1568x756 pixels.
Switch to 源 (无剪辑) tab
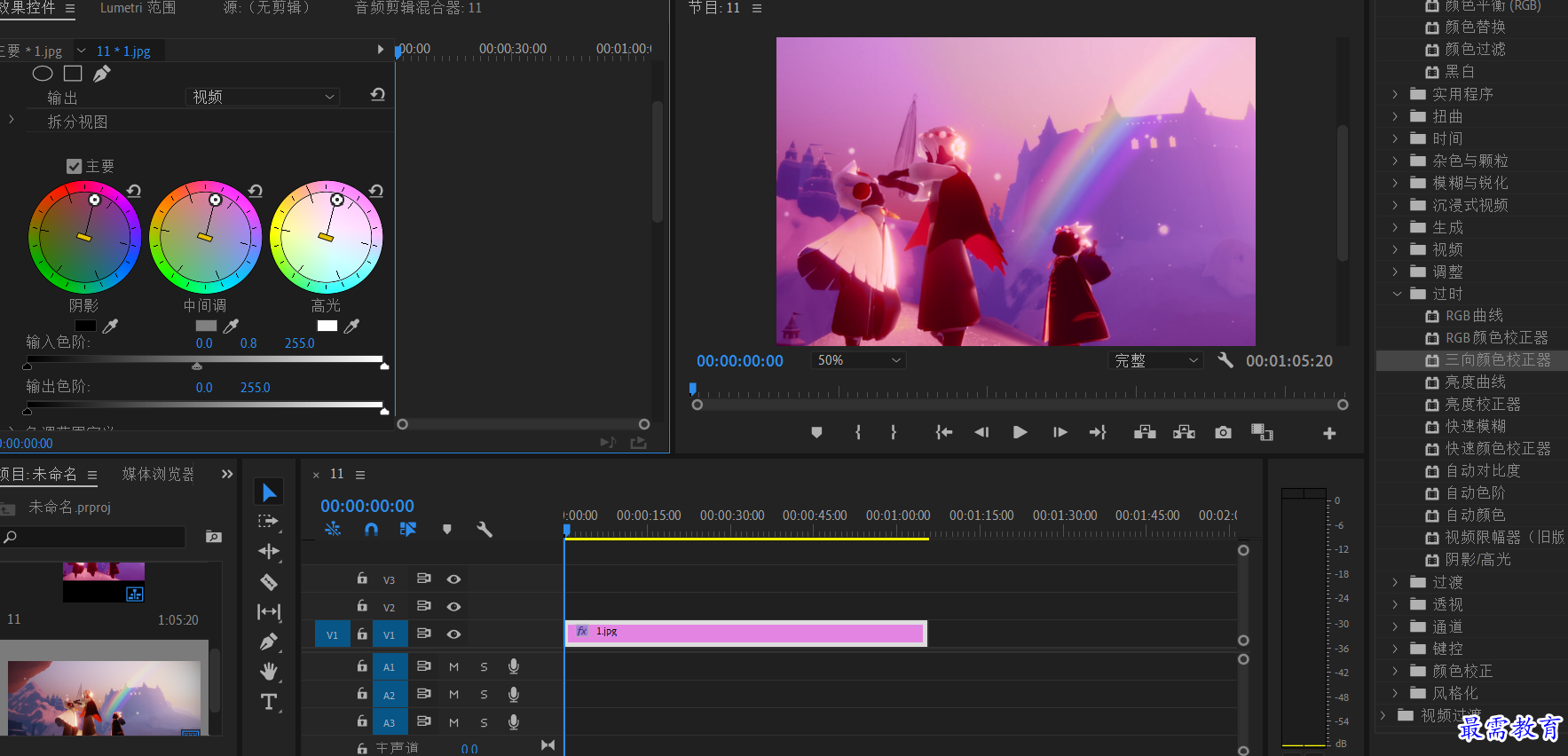(267, 8)
